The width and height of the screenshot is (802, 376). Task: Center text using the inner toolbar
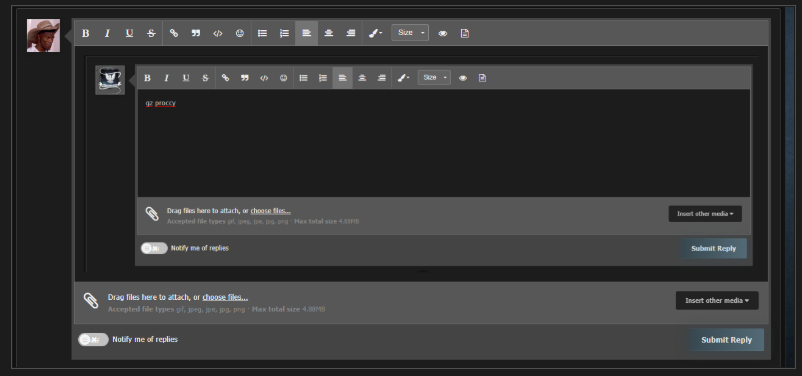coord(362,78)
